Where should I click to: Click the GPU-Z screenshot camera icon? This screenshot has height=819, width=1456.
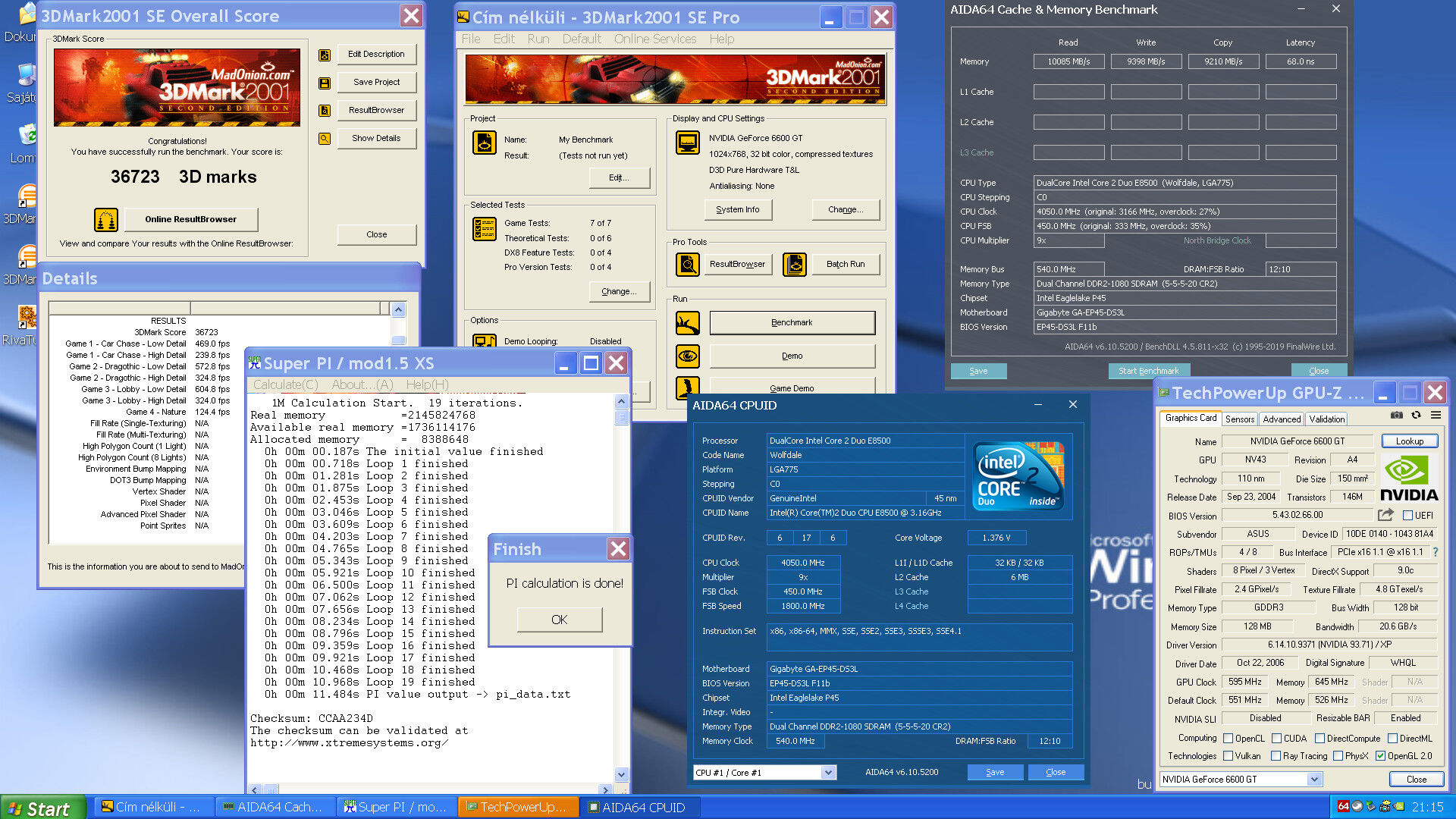1396,416
